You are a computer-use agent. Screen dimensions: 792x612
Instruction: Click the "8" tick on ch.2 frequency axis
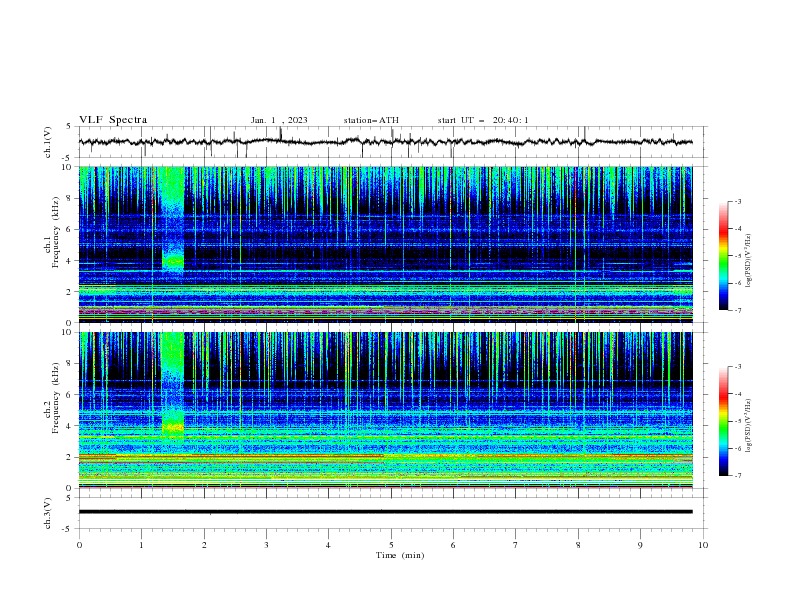(x=70, y=364)
